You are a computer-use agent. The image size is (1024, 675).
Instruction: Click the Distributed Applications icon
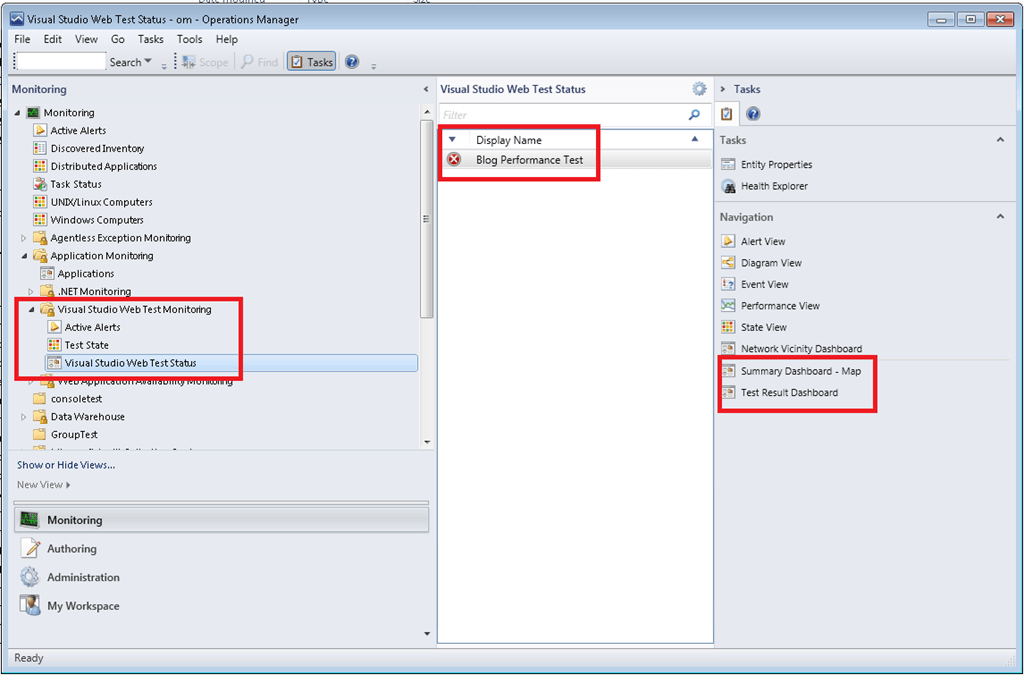[x=40, y=166]
